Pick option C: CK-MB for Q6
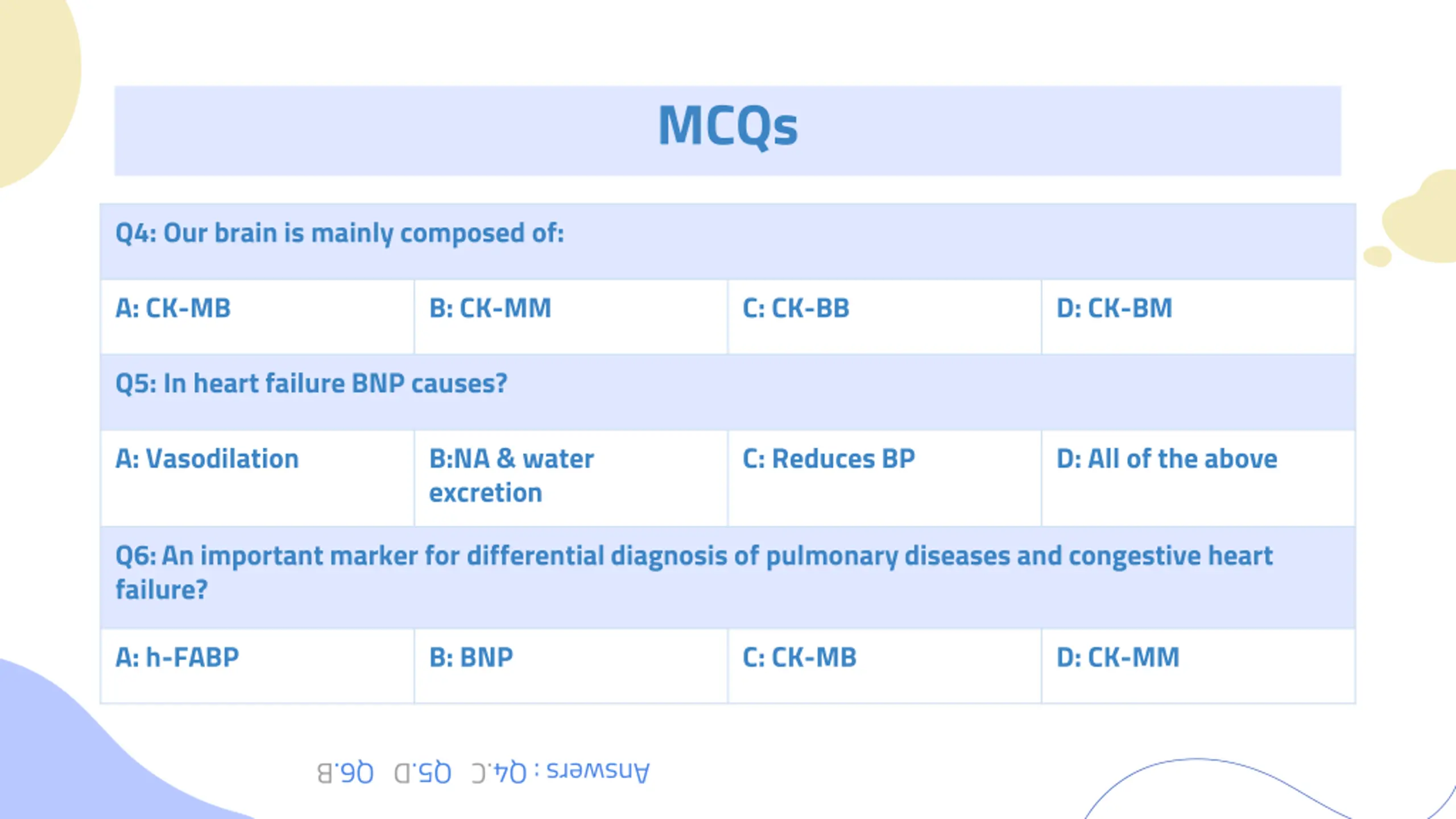 coord(799,657)
